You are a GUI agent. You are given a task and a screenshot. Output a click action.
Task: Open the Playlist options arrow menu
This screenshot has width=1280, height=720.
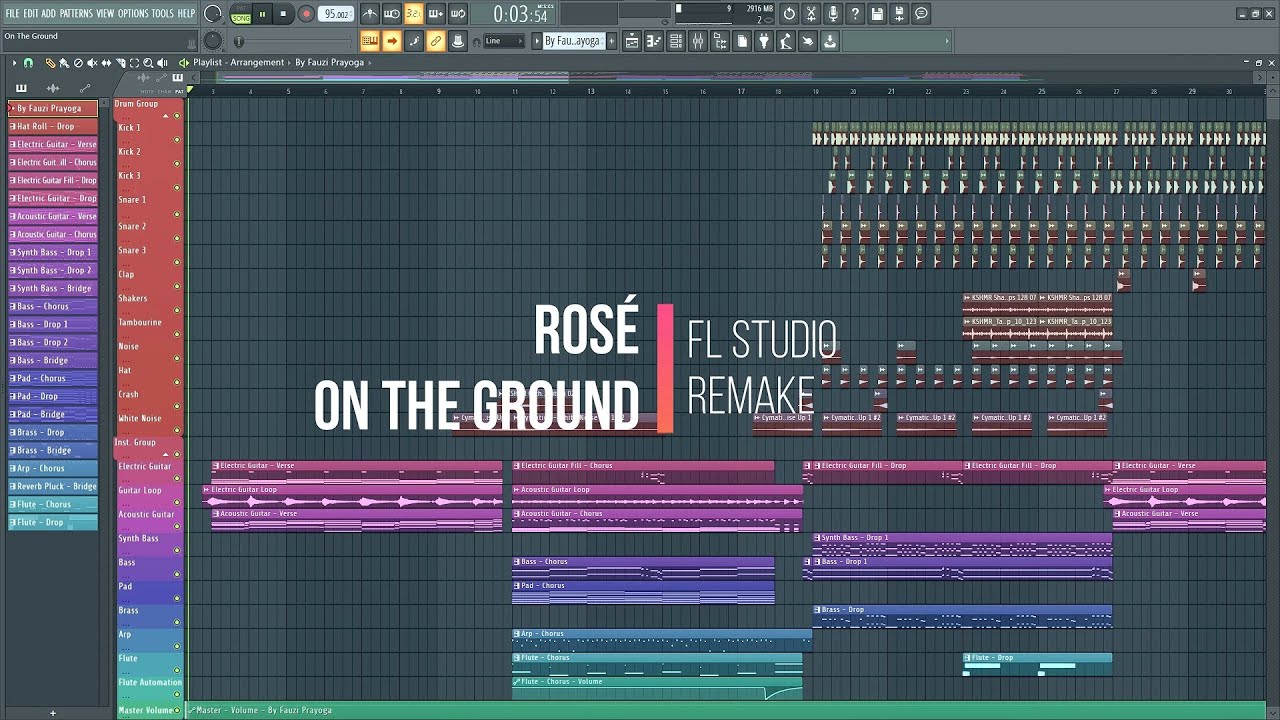click(x=14, y=63)
